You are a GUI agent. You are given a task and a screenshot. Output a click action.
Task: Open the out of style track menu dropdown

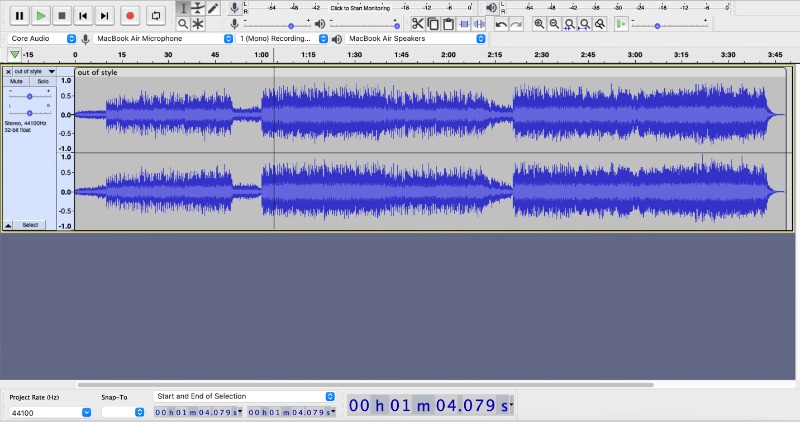point(35,72)
